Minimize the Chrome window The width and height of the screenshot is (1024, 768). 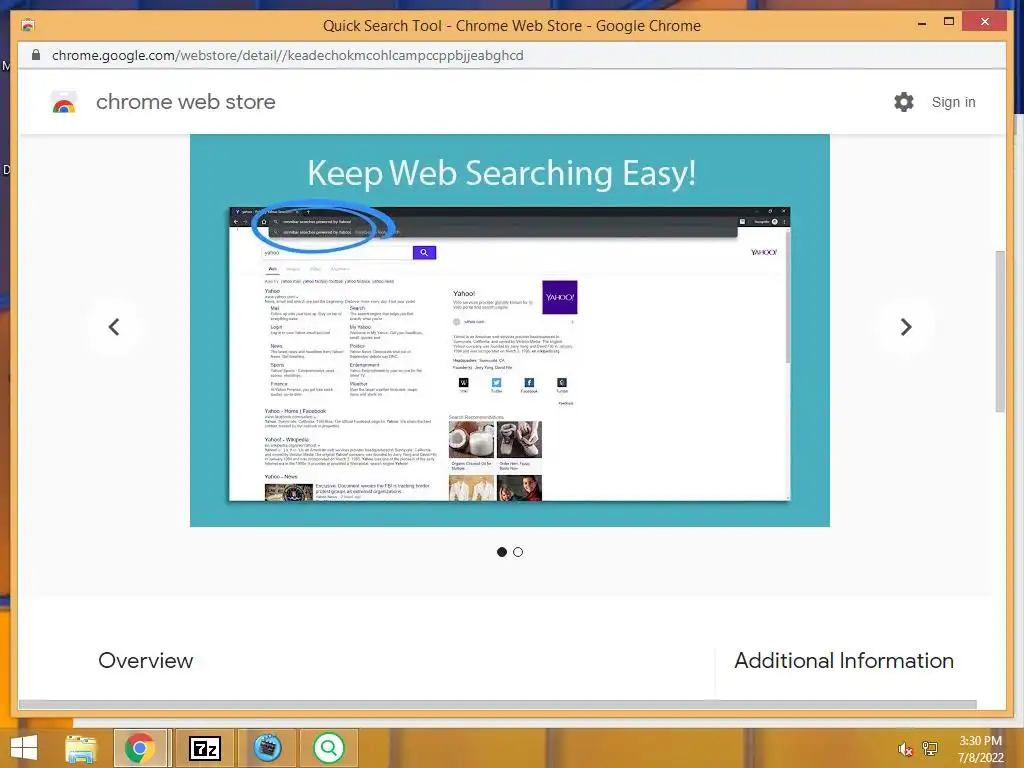coord(921,24)
